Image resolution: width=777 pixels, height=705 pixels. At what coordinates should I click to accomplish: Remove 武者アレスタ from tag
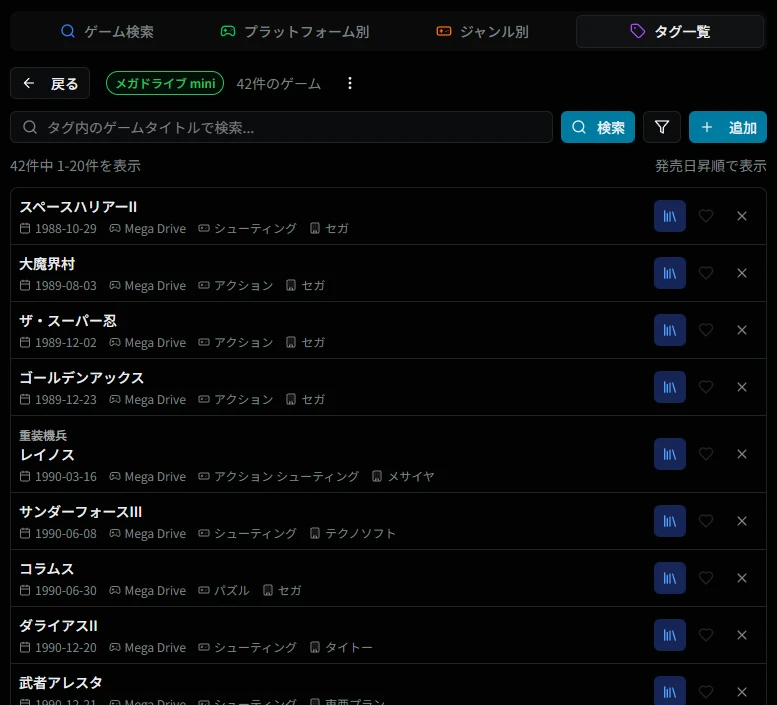coord(742,692)
